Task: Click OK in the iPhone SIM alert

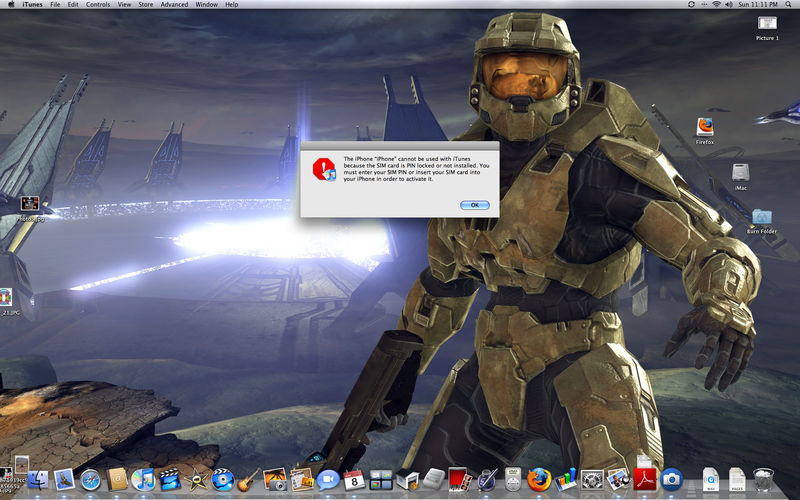Action: pos(474,205)
